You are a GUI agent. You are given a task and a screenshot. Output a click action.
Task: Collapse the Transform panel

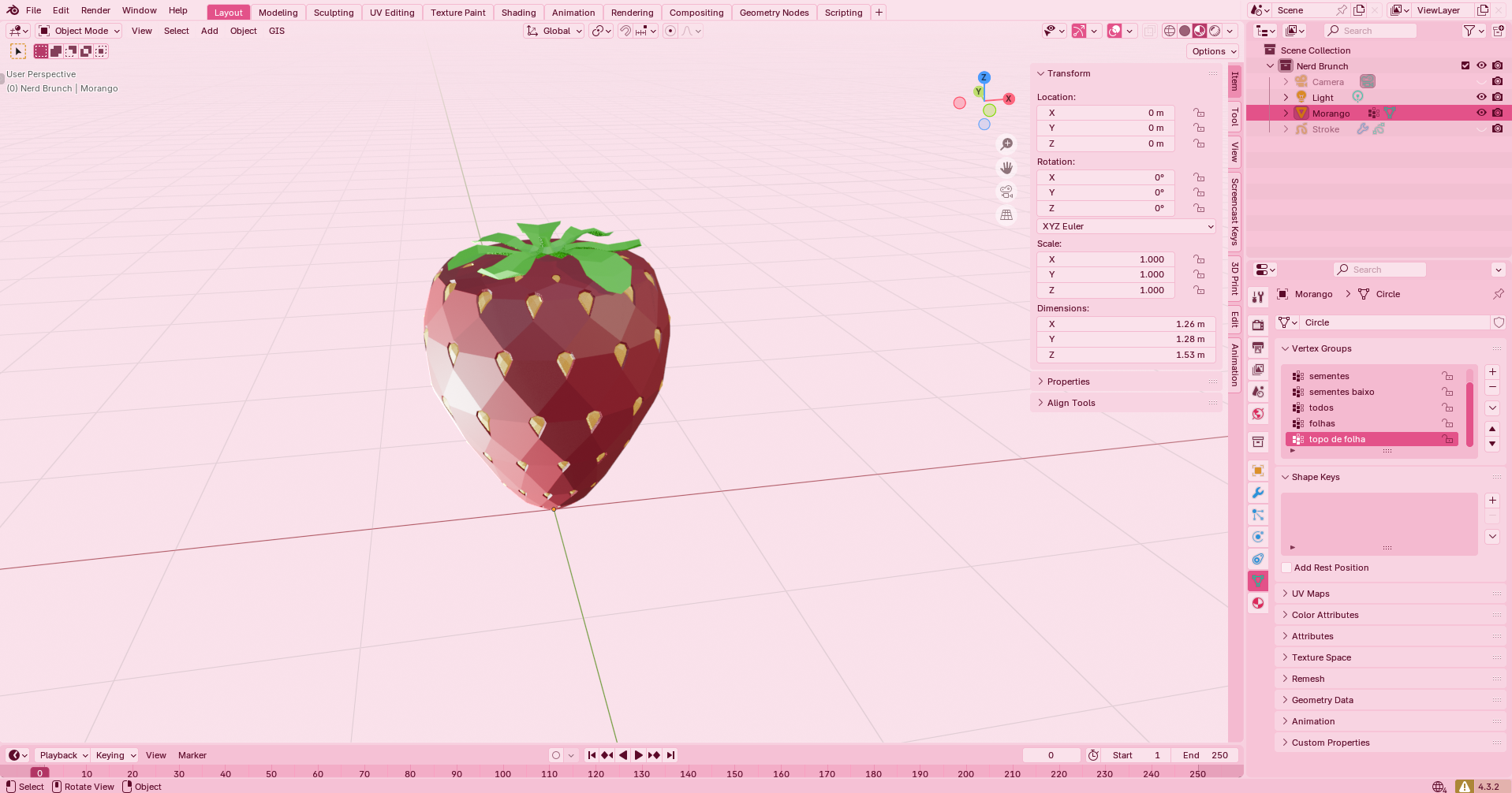tap(1041, 73)
